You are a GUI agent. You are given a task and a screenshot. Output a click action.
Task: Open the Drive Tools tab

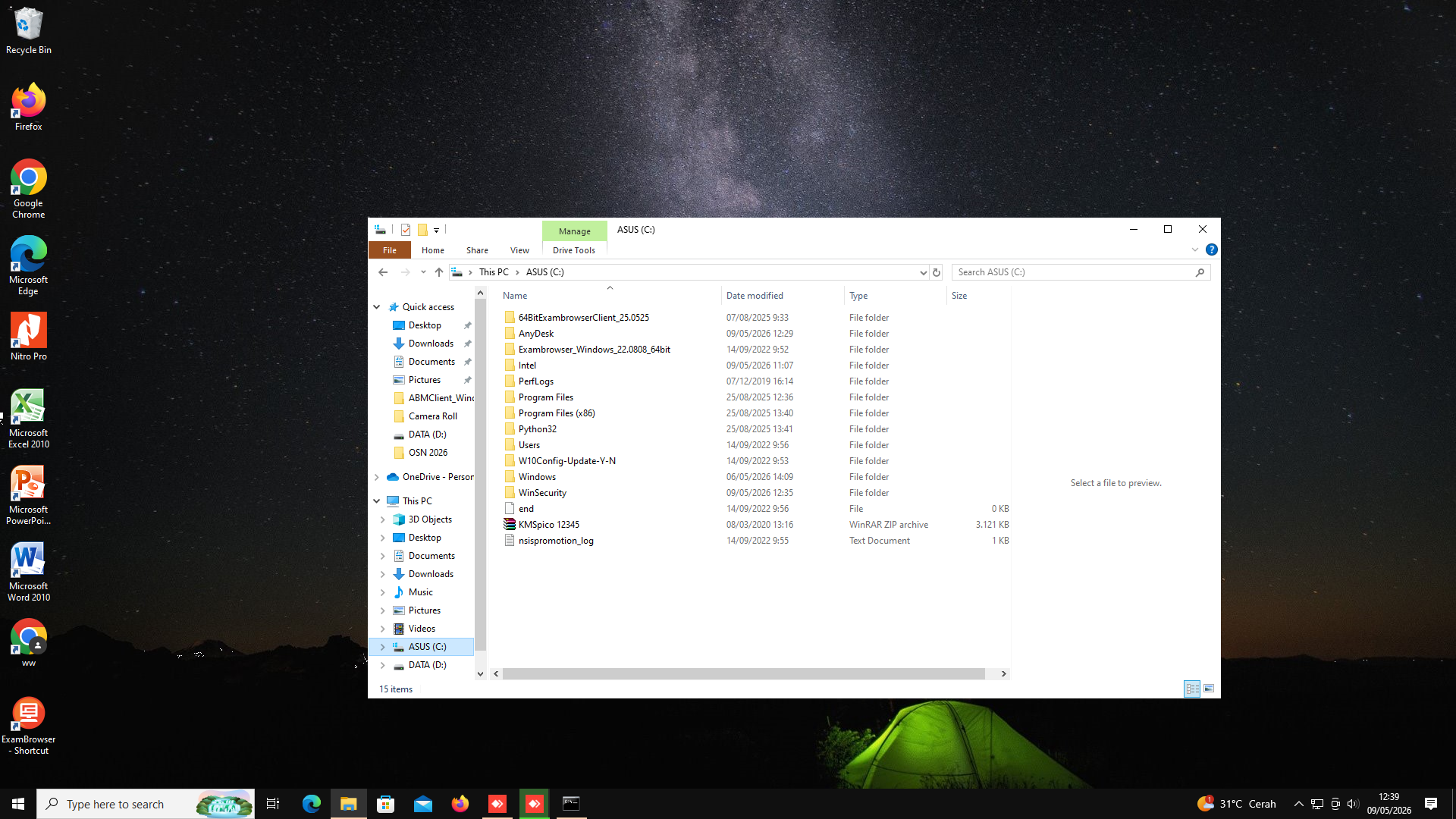pyautogui.click(x=574, y=250)
